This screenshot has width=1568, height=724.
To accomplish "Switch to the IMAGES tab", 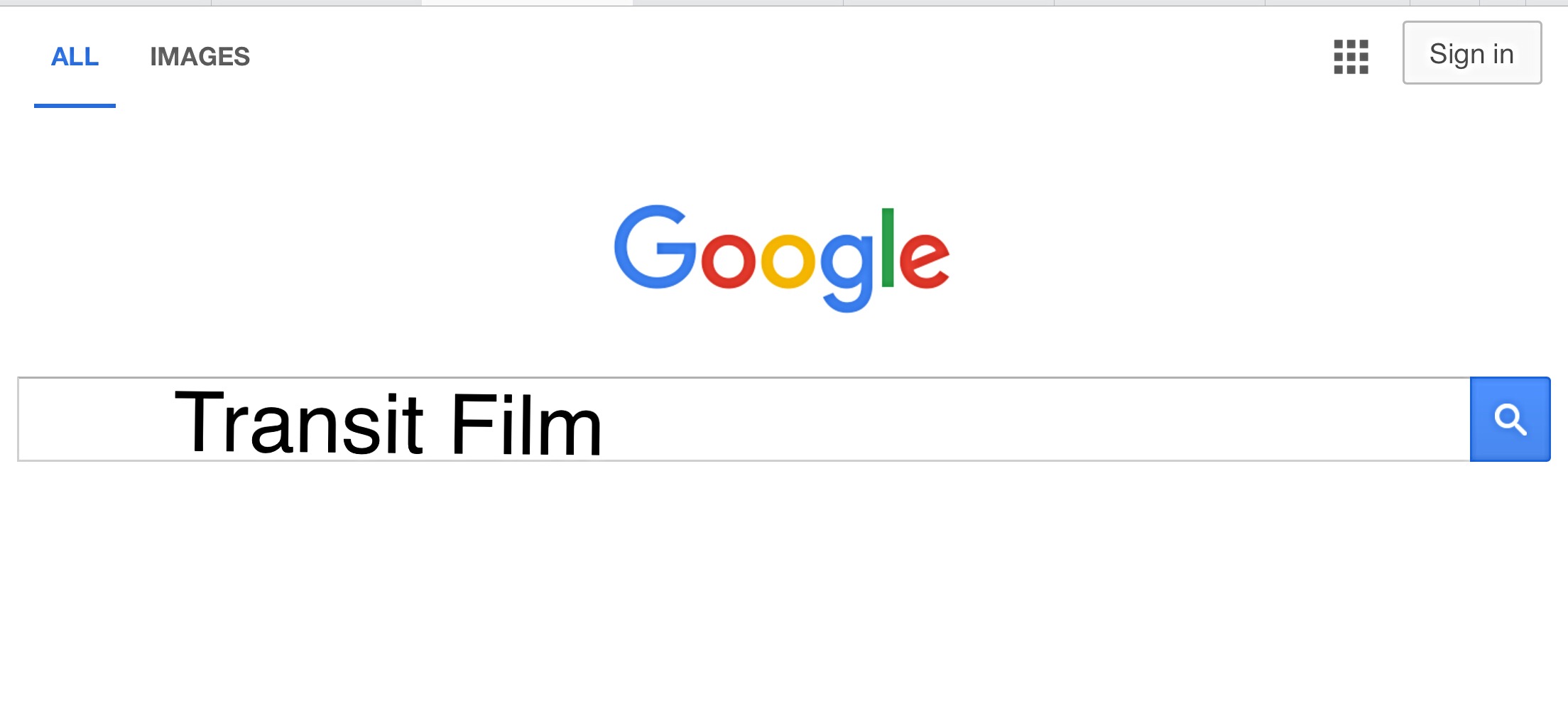I will tap(200, 57).
